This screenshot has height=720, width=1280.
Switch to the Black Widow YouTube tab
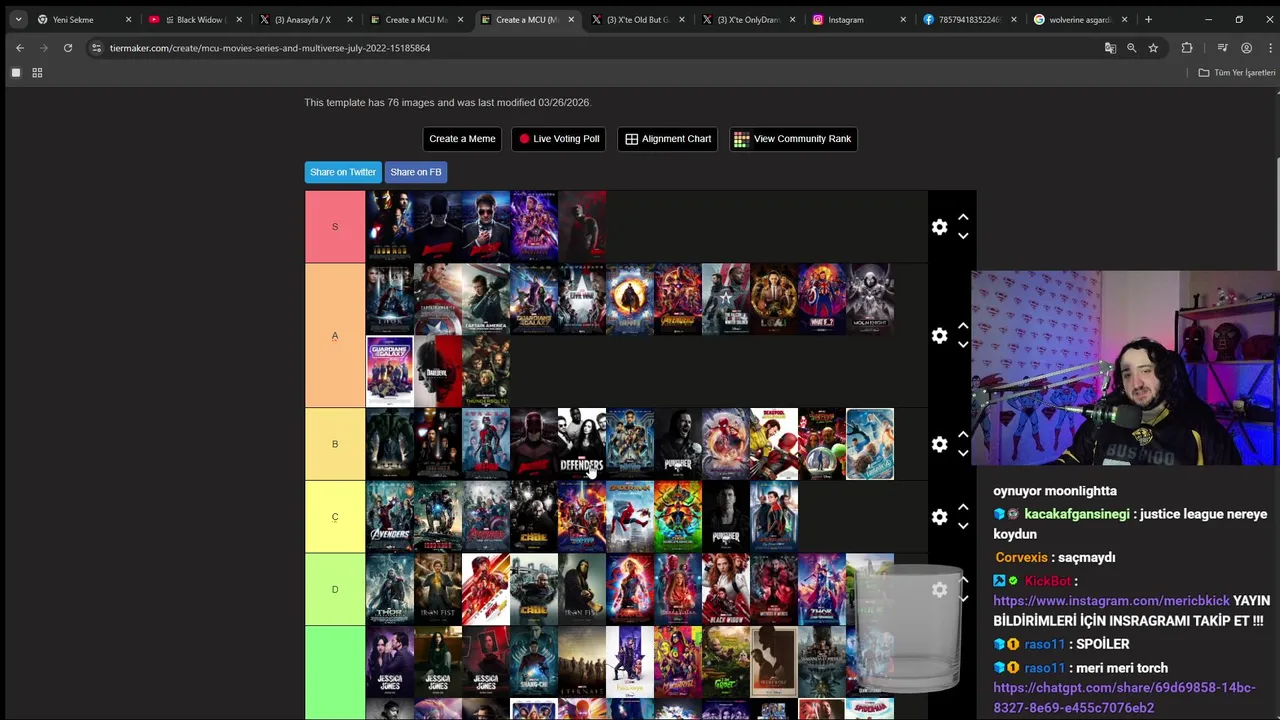pyautogui.click(x=195, y=19)
